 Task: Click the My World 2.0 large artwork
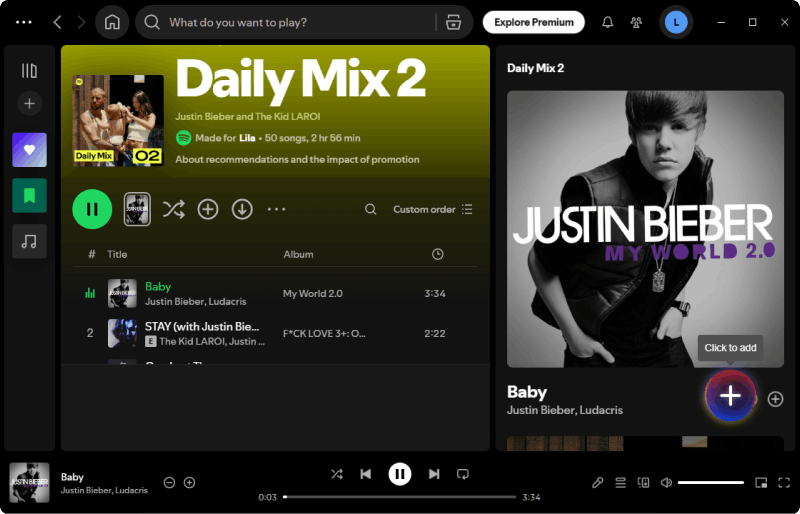(x=645, y=229)
